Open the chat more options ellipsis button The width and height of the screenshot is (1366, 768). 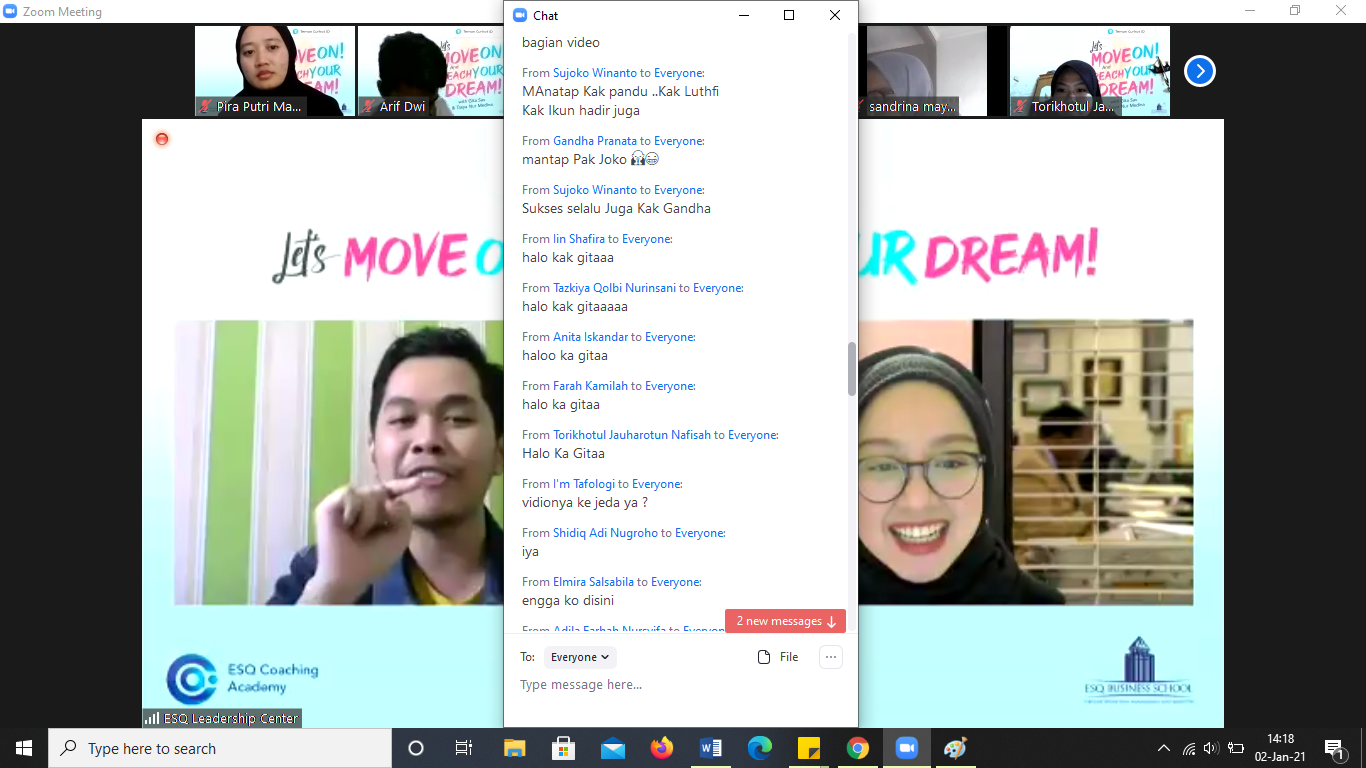pyautogui.click(x=830, y=657)
